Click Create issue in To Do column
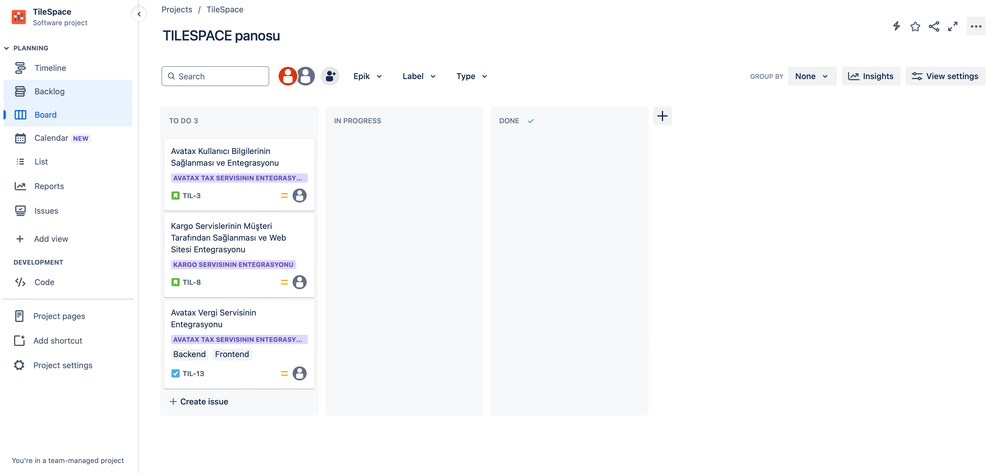The width and height of the screenshot is (999, 473). tap(199, 402)
